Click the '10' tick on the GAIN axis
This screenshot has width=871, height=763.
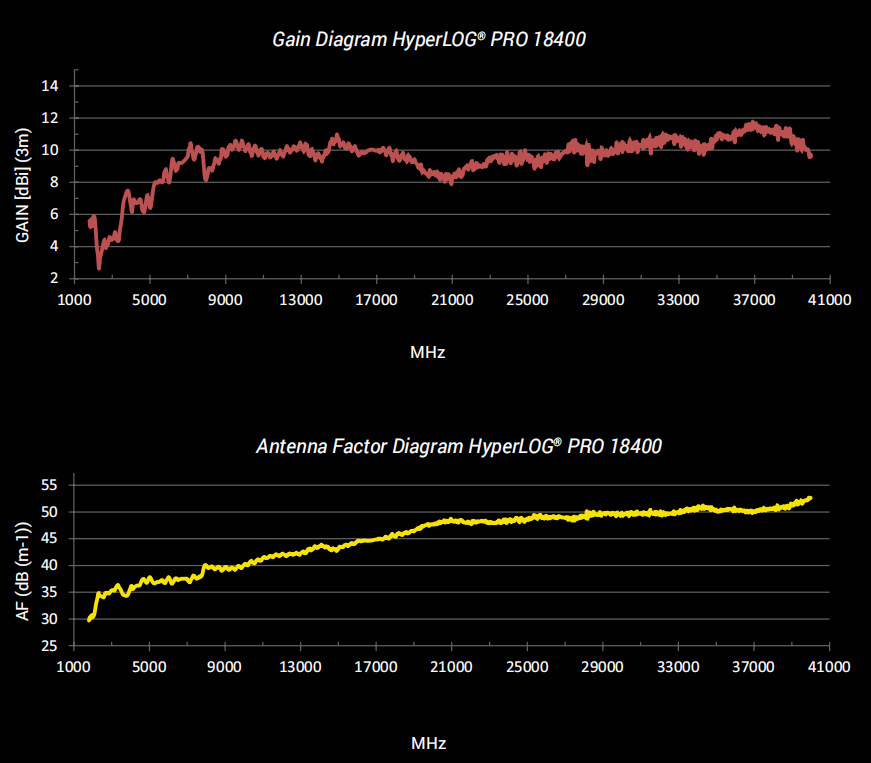click(x=50, y=150)
